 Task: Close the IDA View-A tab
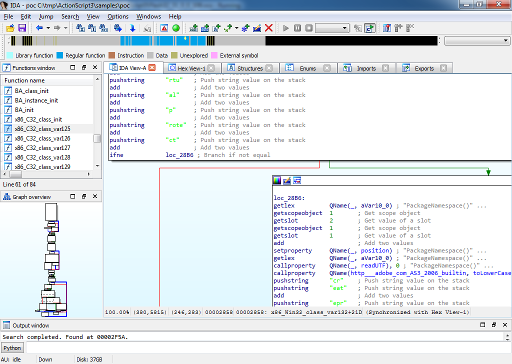pyautogui.click(x=152, y=68)
